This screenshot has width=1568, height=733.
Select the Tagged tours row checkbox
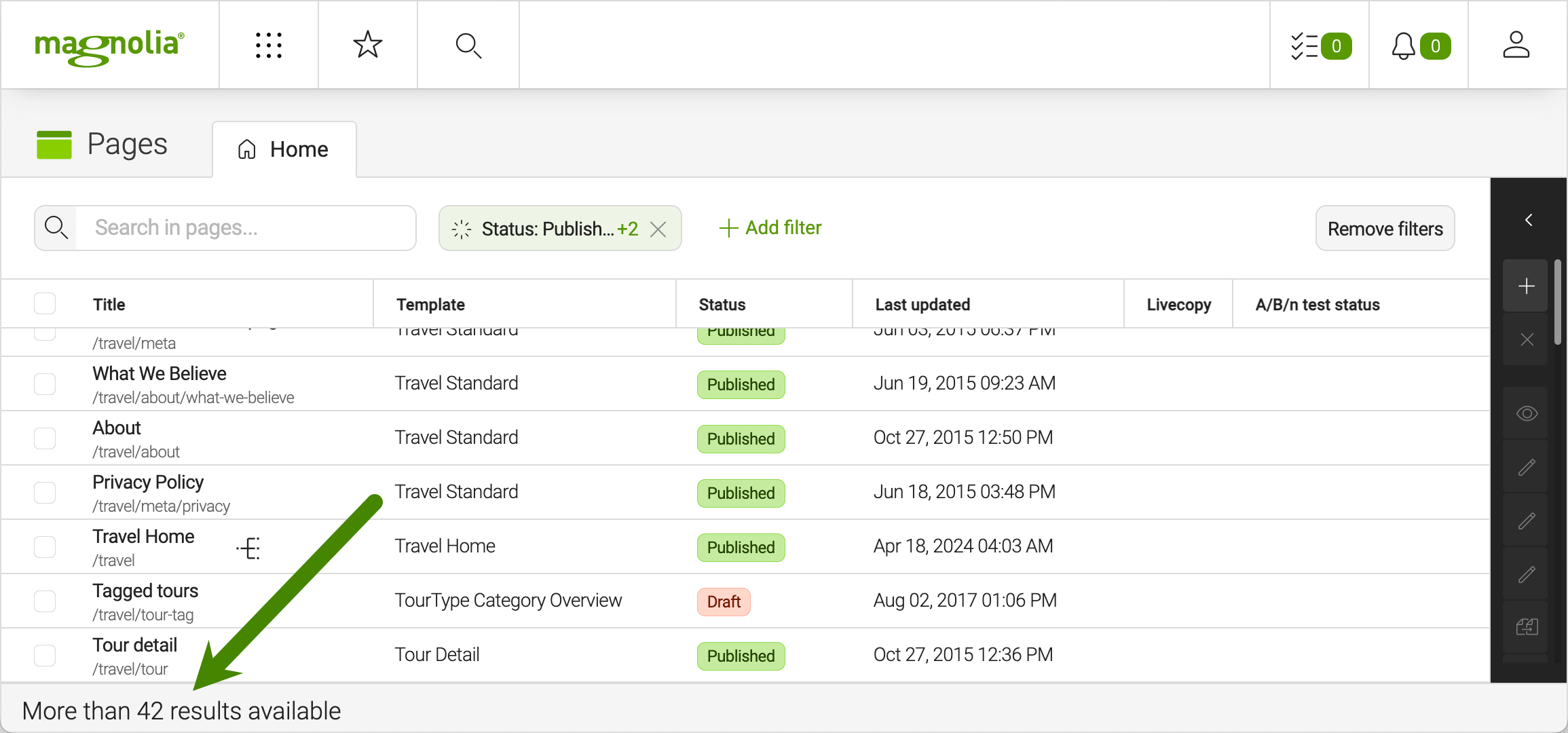(45, 601)
